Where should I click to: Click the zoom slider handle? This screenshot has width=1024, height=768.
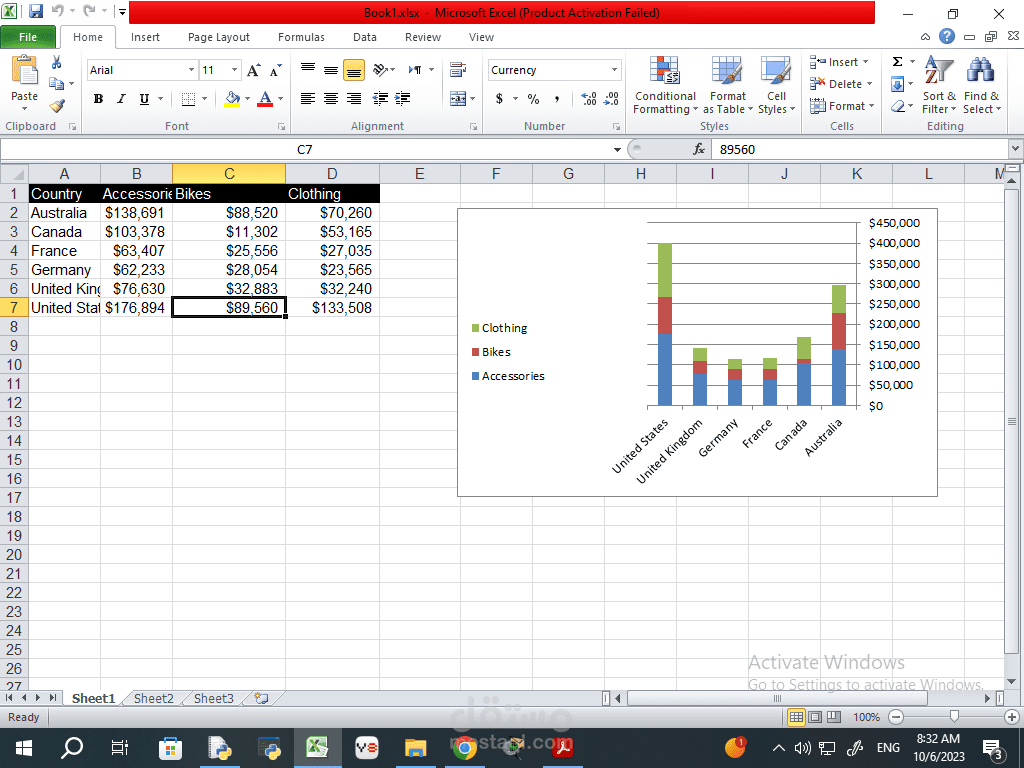pyautogui.click(x=954, y=717)
